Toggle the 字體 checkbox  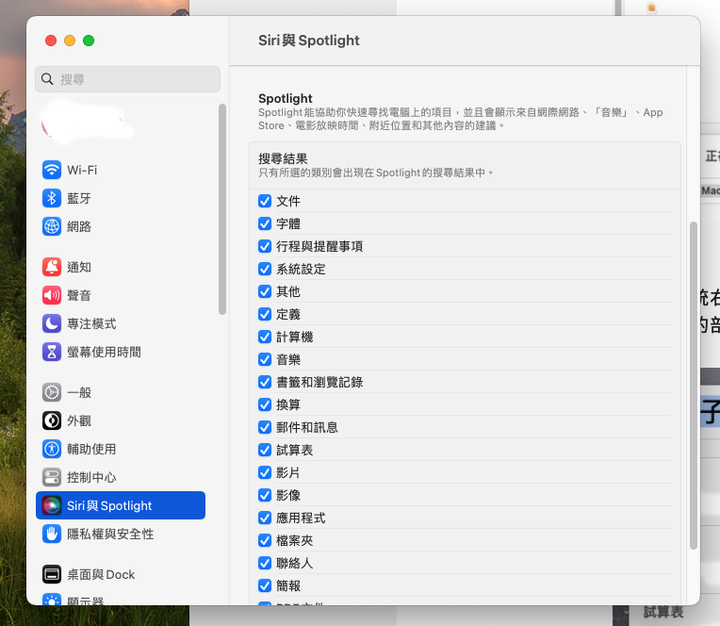(x=264, y=224)
